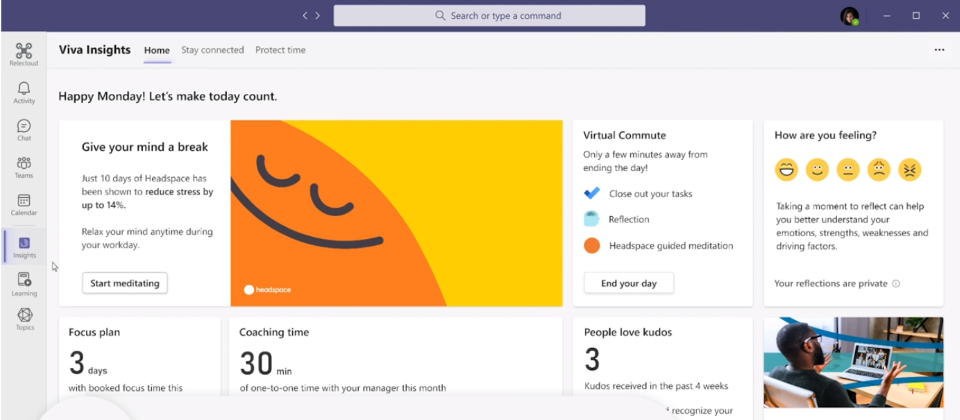The height and width of the screenshot is (420, 960).
Task: Click 'Give your mind a break' heading
Action: (x=145, y=147)
